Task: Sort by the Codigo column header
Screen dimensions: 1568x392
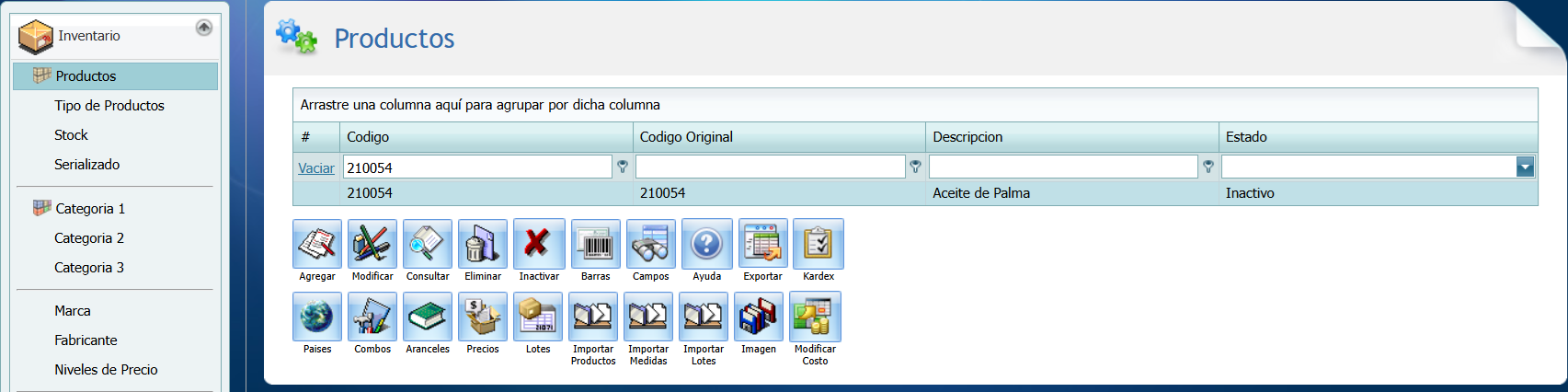Action: (x=486, y=137)
